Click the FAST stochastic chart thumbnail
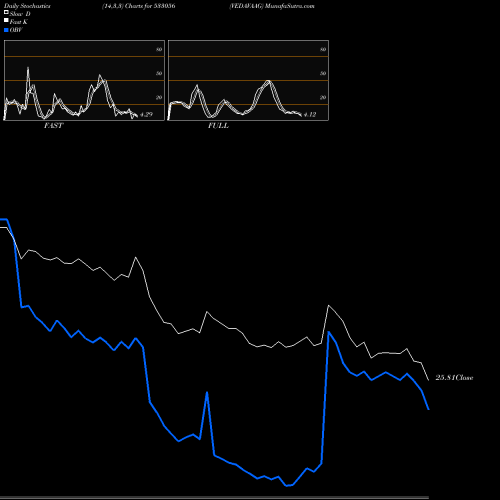Screen dimensions: 500x500 [x=84, y=80]
